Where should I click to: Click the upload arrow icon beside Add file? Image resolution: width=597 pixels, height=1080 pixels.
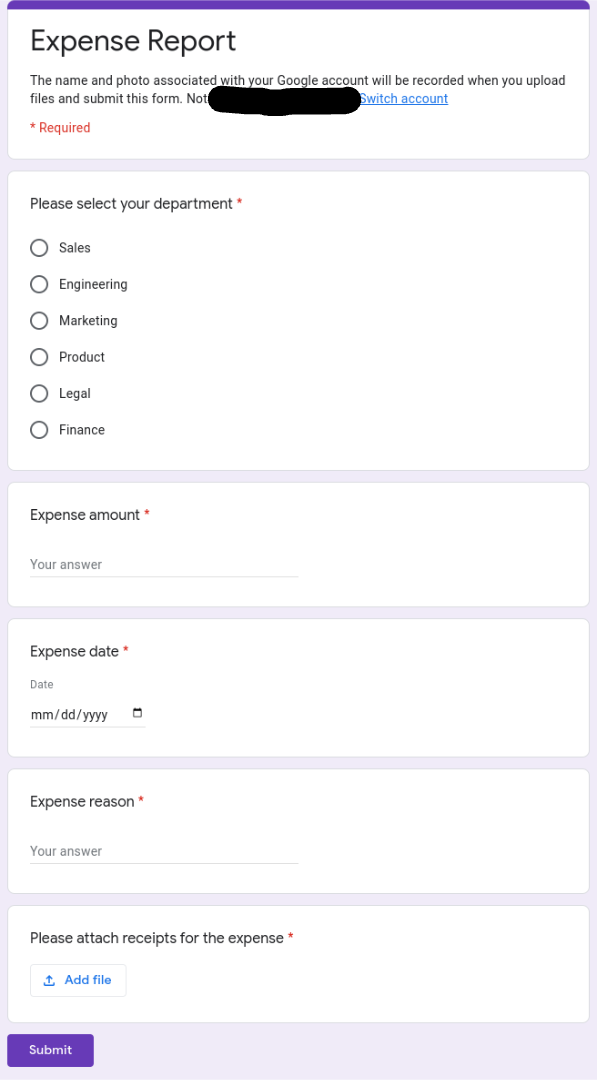click(49, 980)
